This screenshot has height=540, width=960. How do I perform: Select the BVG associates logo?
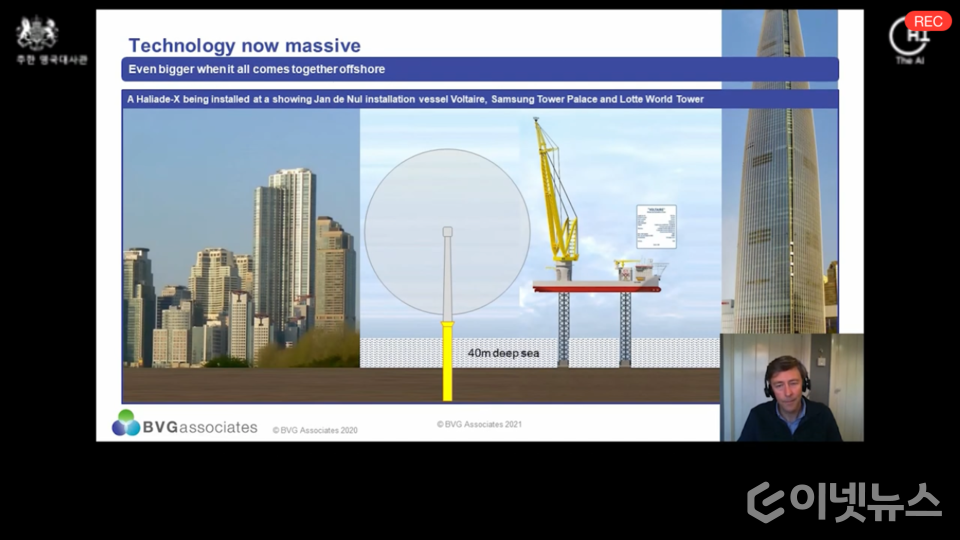[185, 424]
